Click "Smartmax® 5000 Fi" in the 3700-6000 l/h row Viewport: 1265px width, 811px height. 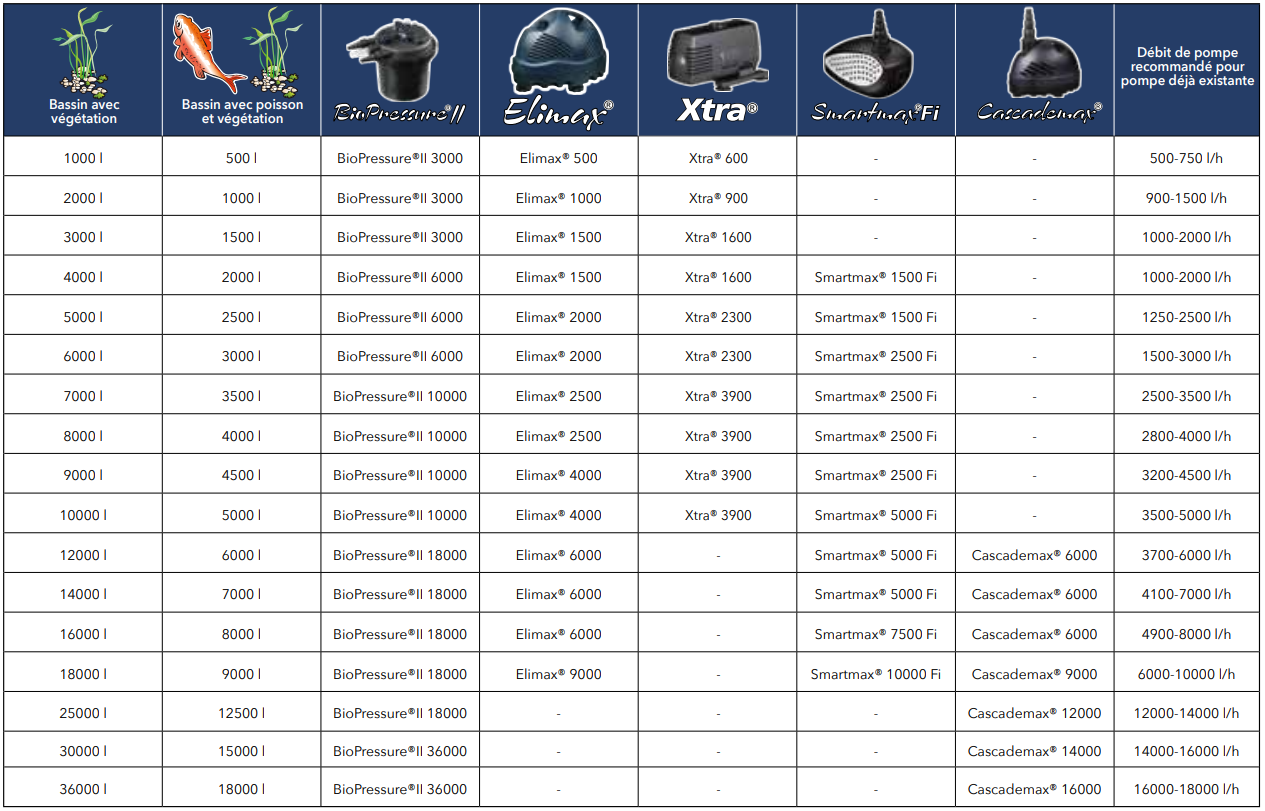(x=876, y=555)
